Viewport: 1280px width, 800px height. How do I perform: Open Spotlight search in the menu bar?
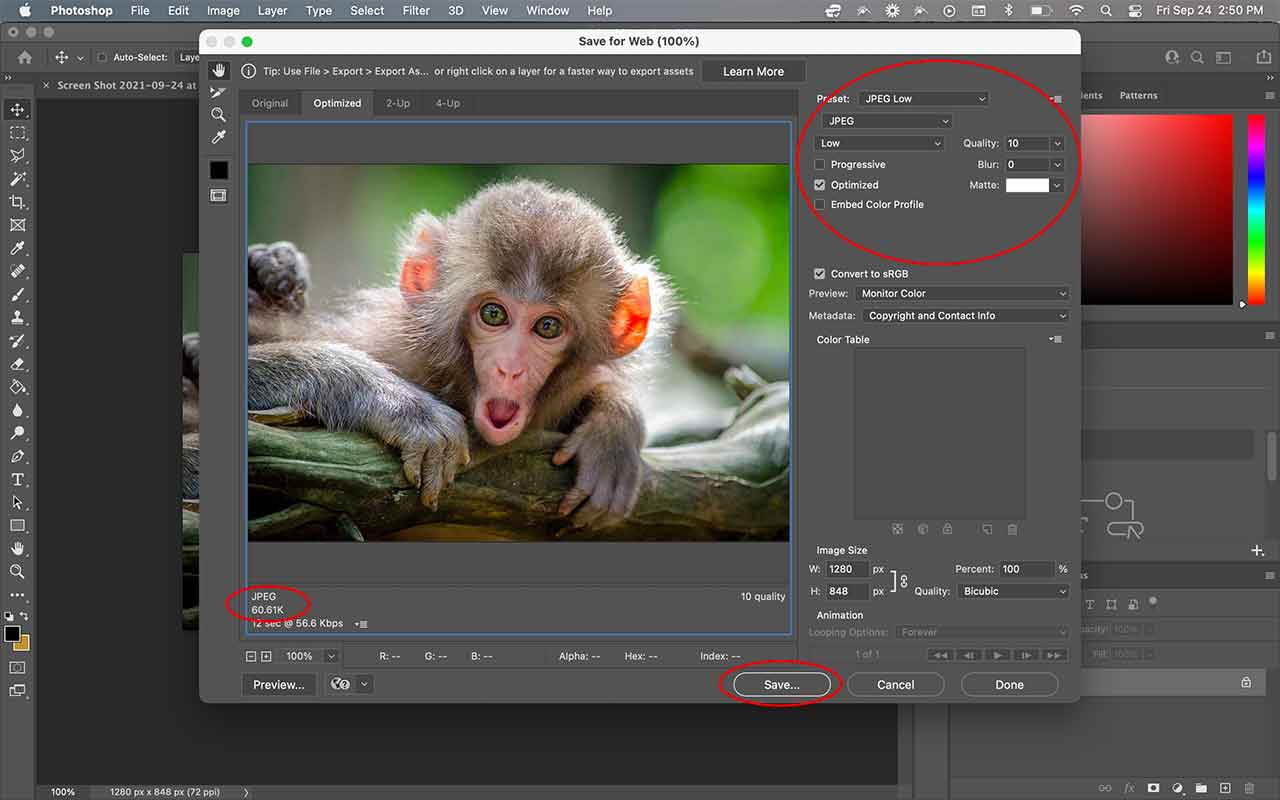[x=1106, y=11]
